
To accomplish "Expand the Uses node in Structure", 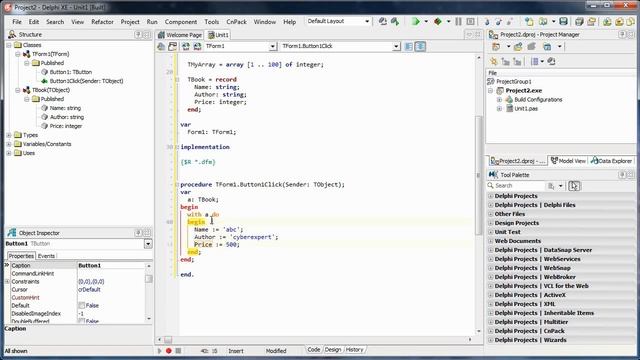I will (9, 153).
